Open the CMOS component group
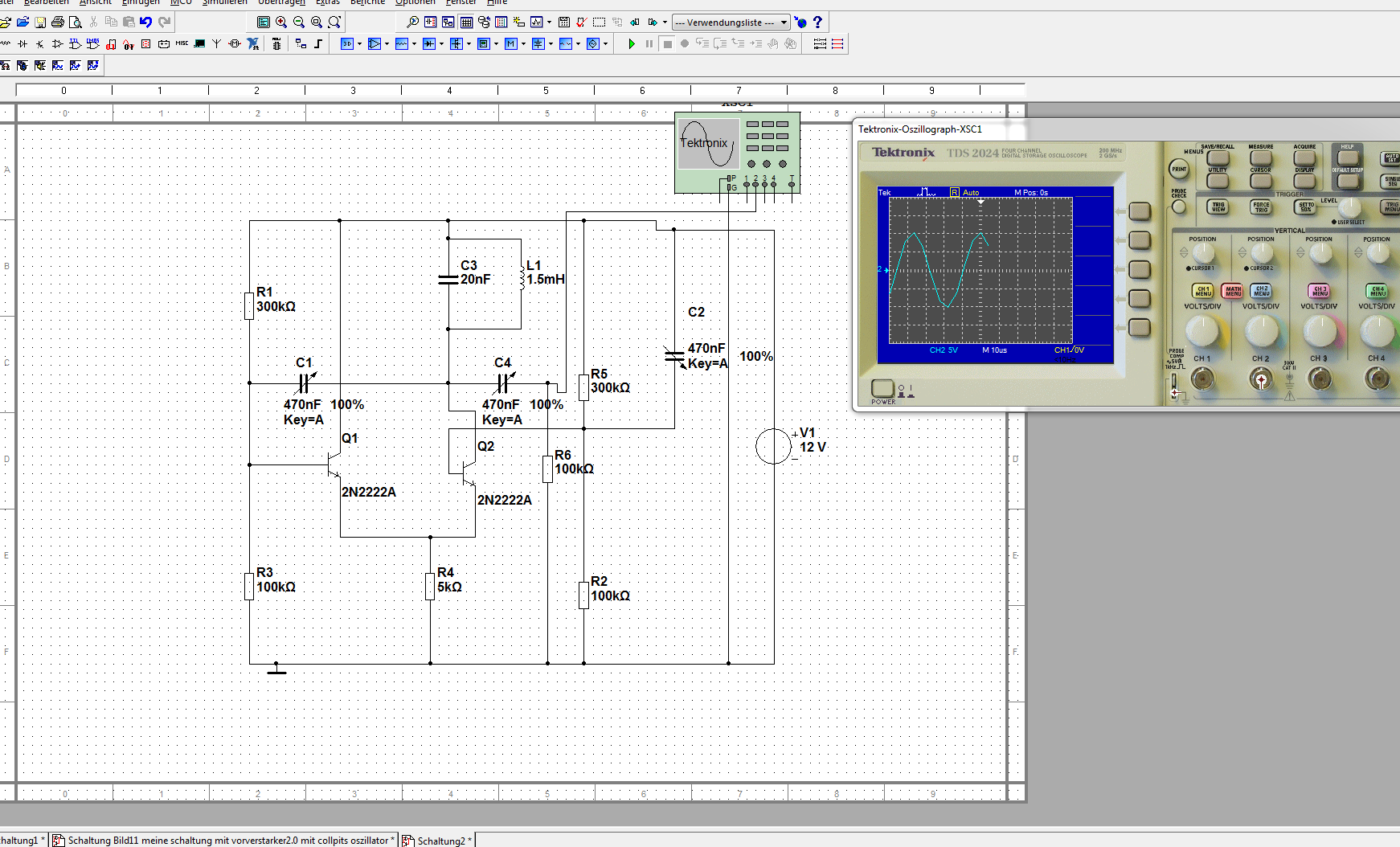The height and width of the screenshot is (847, 1400). tap(93, 43)
